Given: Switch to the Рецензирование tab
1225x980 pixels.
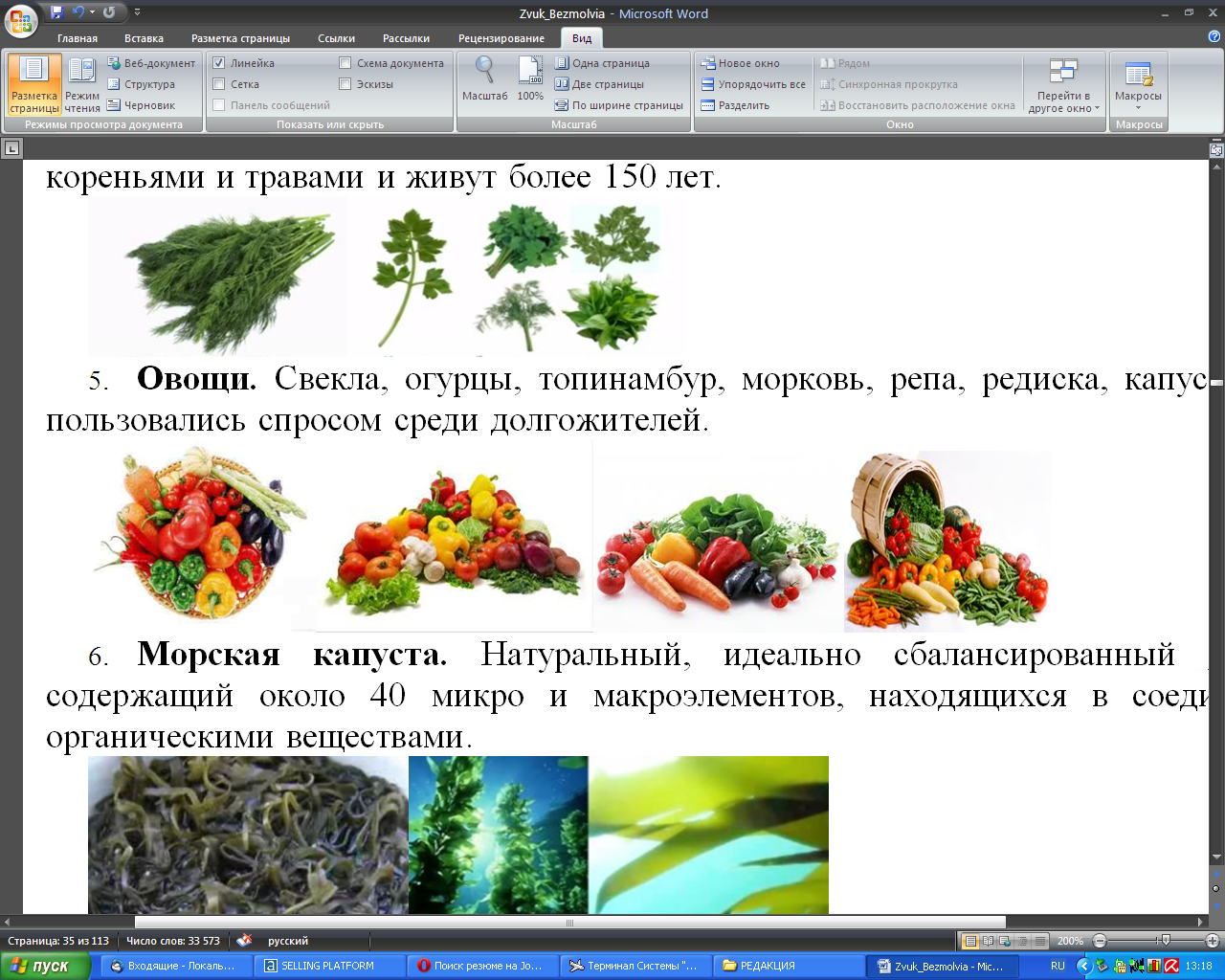Looking at the screenshot, I should 501,38.
